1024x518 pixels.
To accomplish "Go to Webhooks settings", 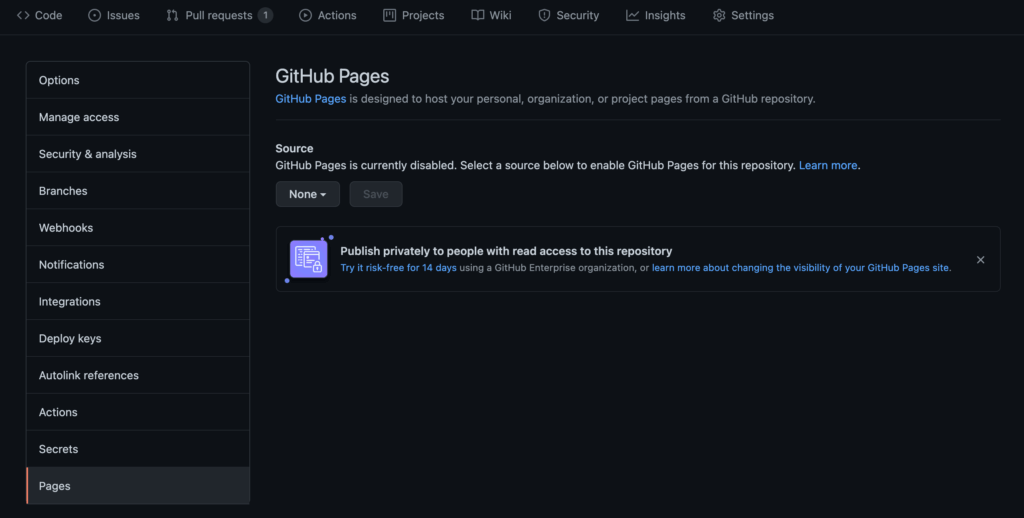I will [66, 228].
